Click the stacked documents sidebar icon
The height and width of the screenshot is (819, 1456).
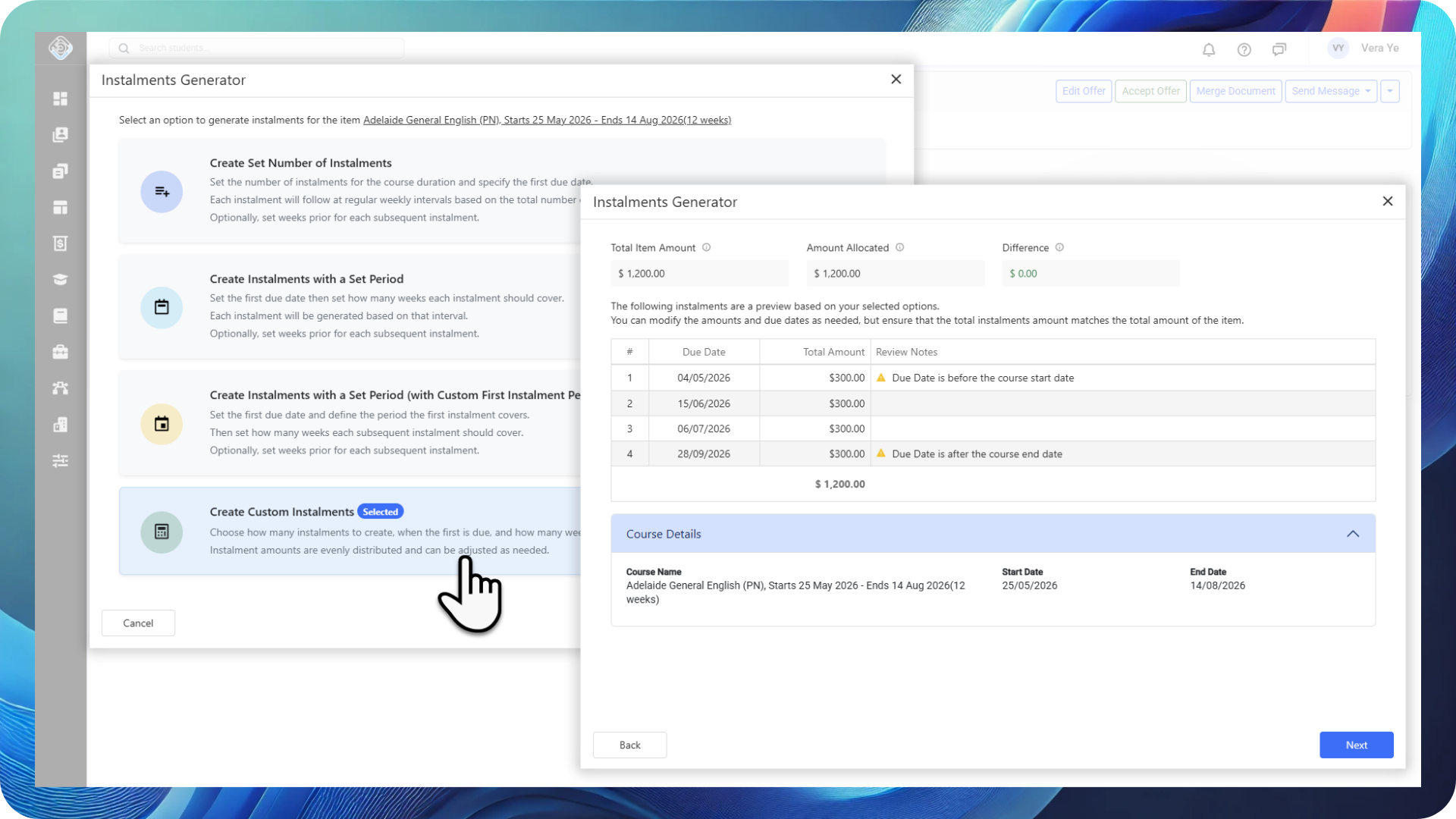point(61,171)
